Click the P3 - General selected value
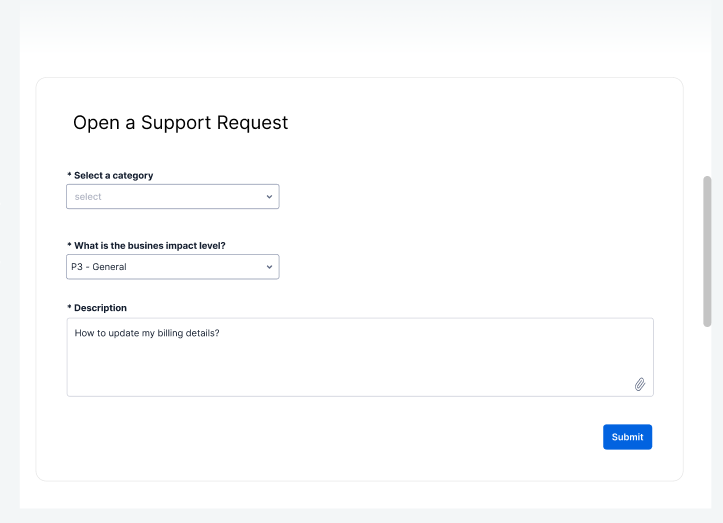Screen dimensions: 723x523 99,267
